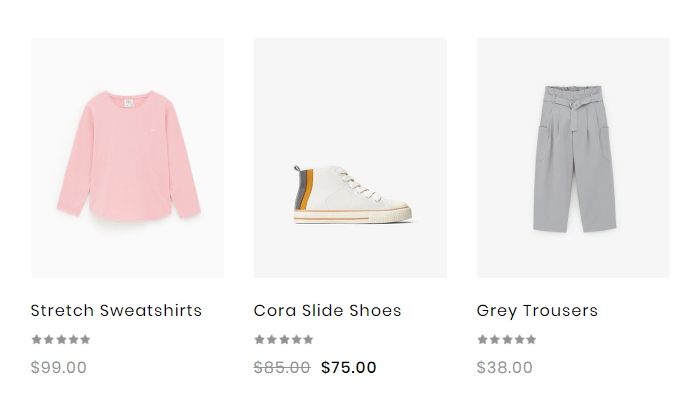Screen dimensions: 700x406
Task: Click the $38.00 price of Grey Trousers
Action: [505, 368]
